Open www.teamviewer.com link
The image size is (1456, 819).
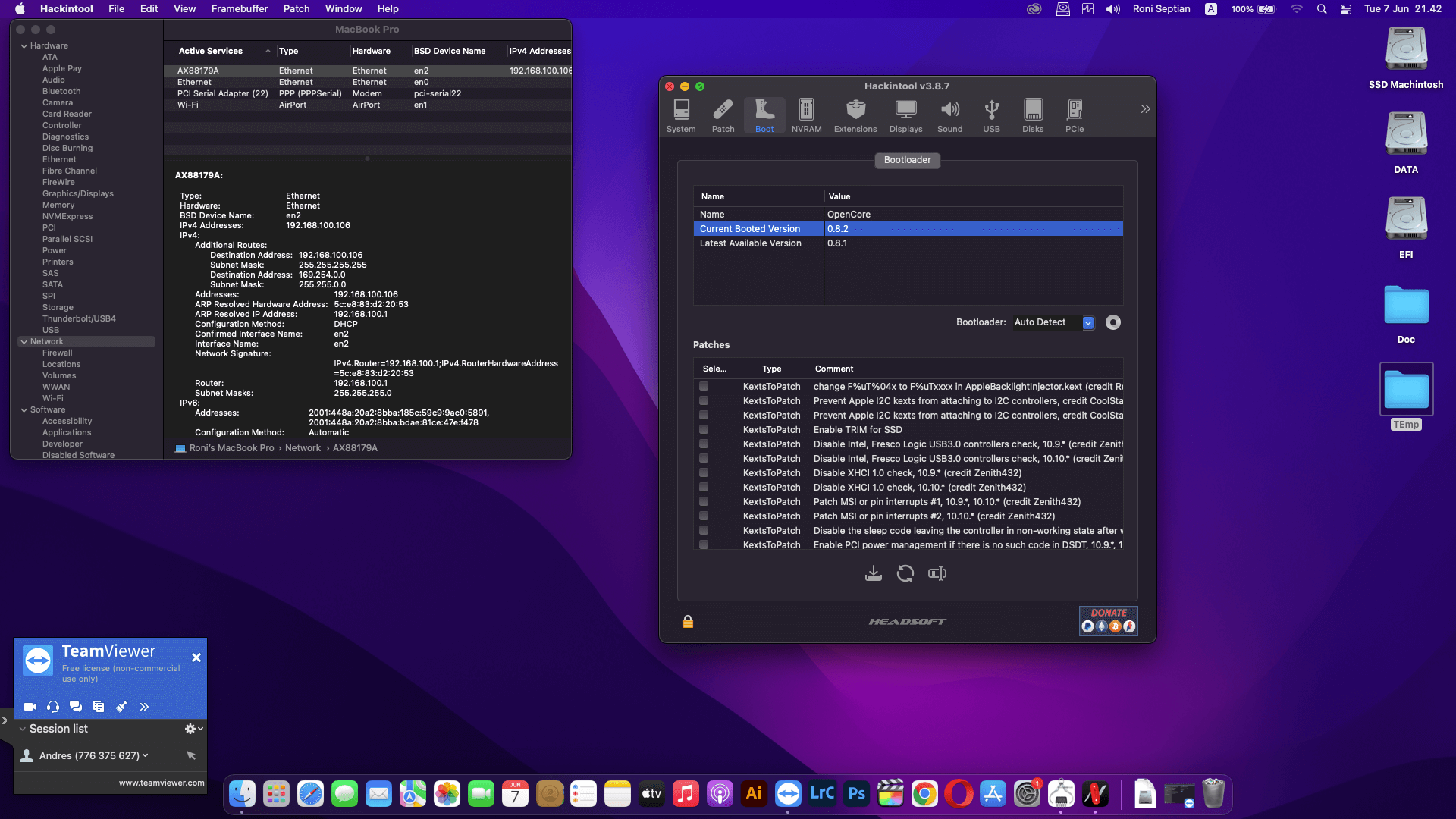point(162,783)
